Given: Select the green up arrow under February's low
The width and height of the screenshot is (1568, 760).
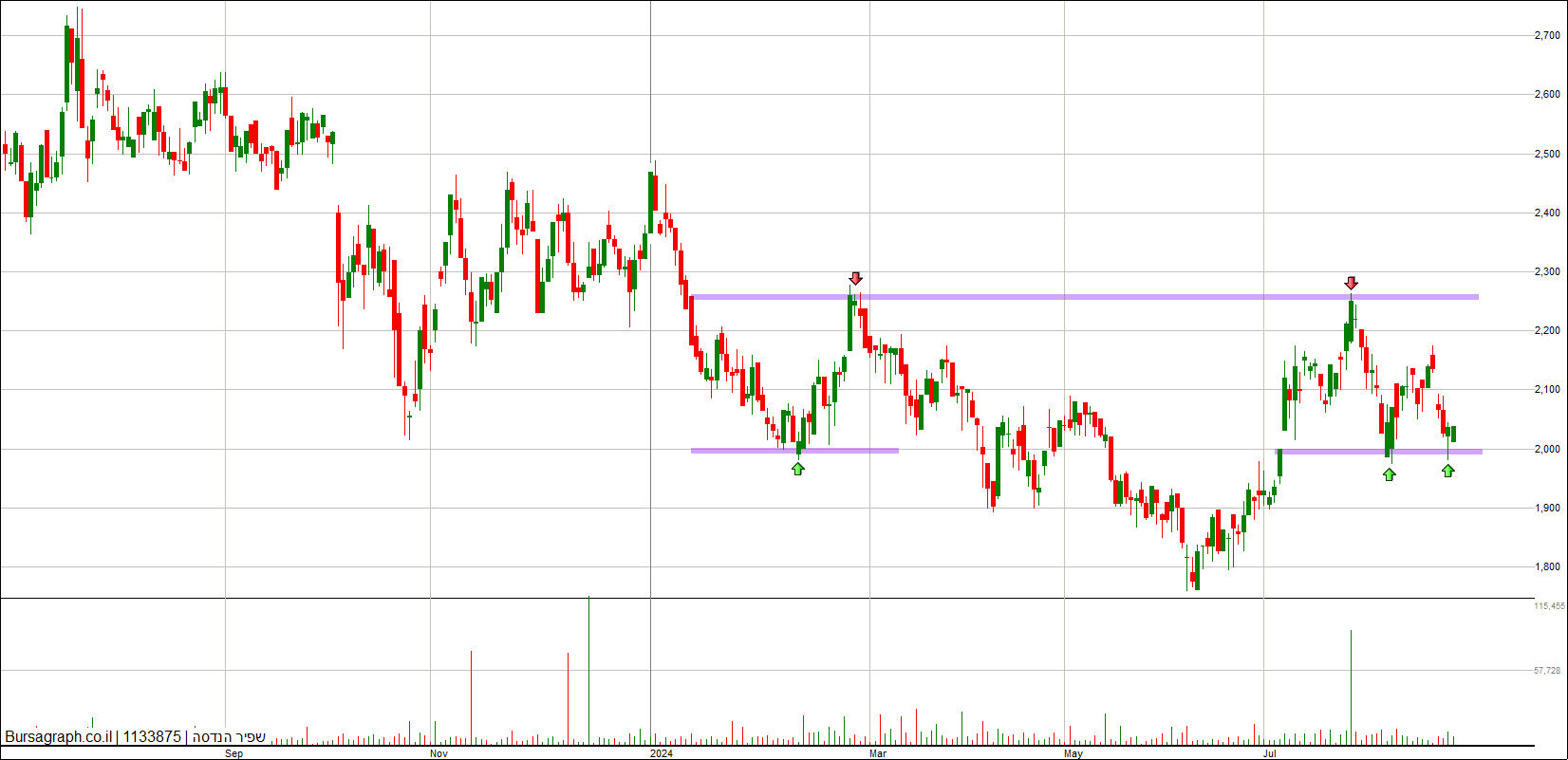Looking at the screenshot, I should 798,468.
